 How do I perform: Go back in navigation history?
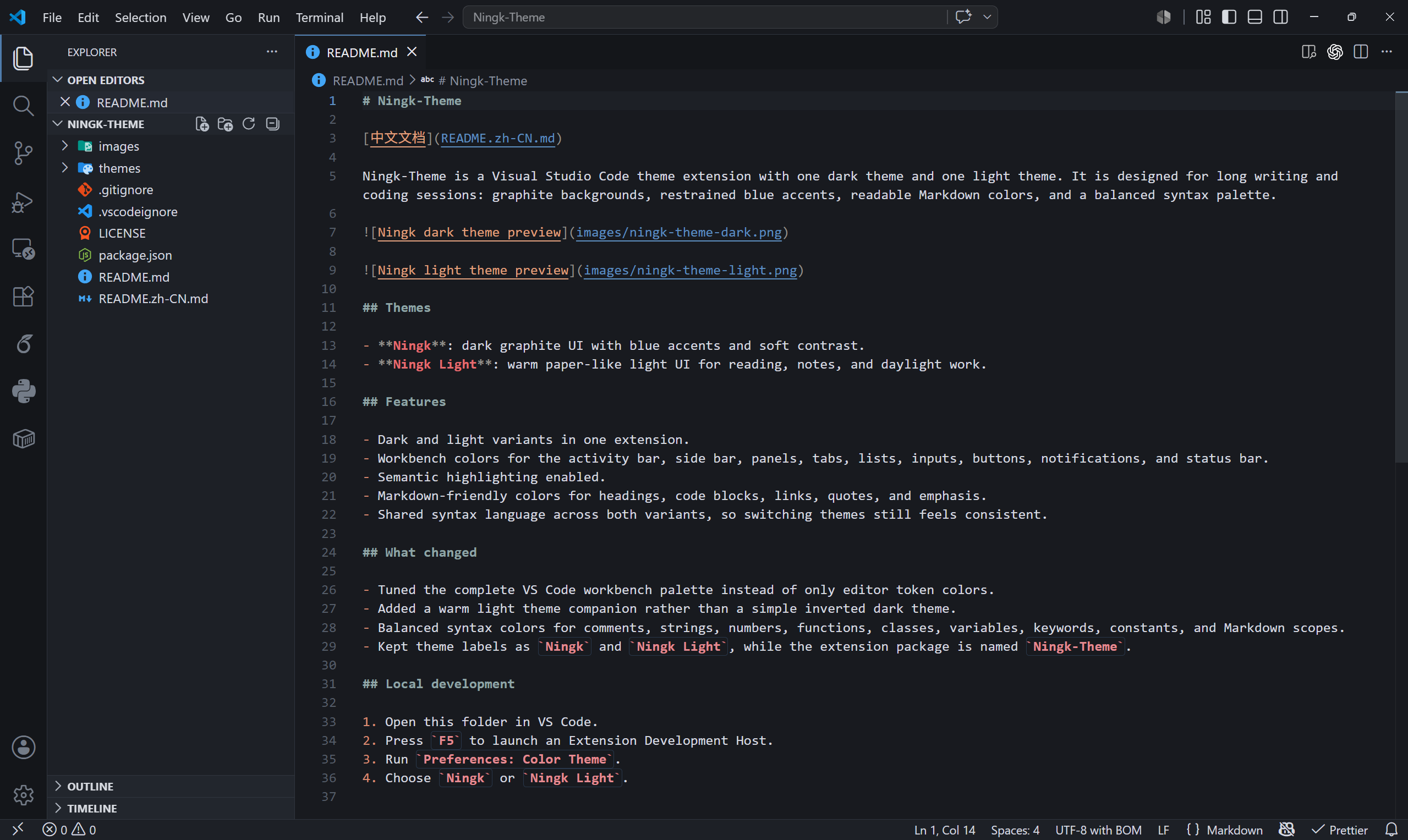tap(422, 18)
